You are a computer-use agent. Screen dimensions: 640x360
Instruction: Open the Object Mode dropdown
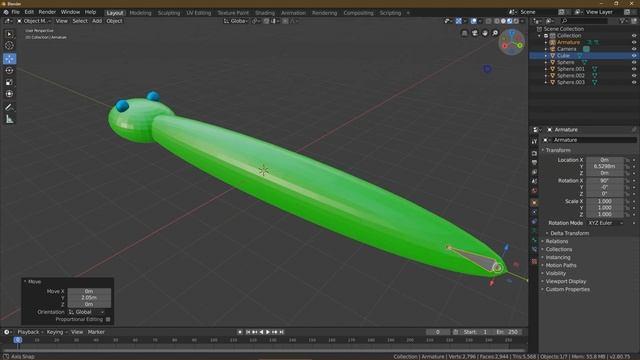34,21
